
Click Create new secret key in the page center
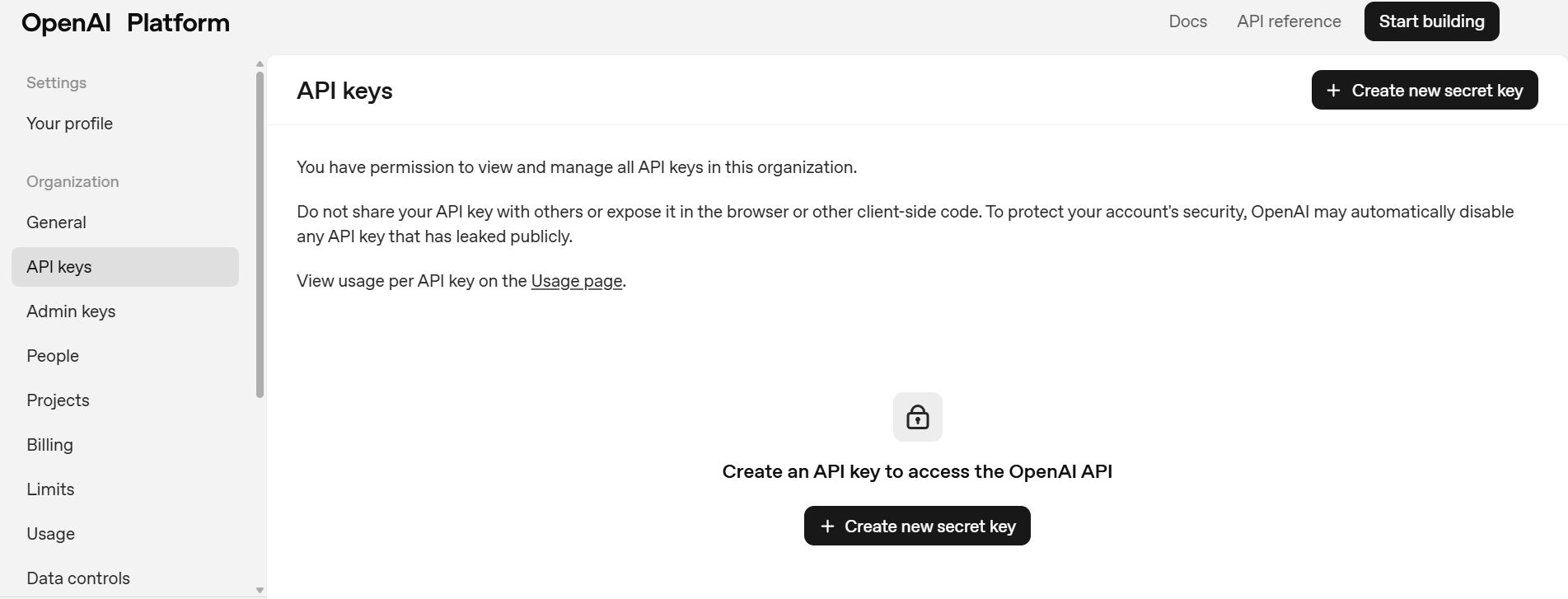point(916,525)
